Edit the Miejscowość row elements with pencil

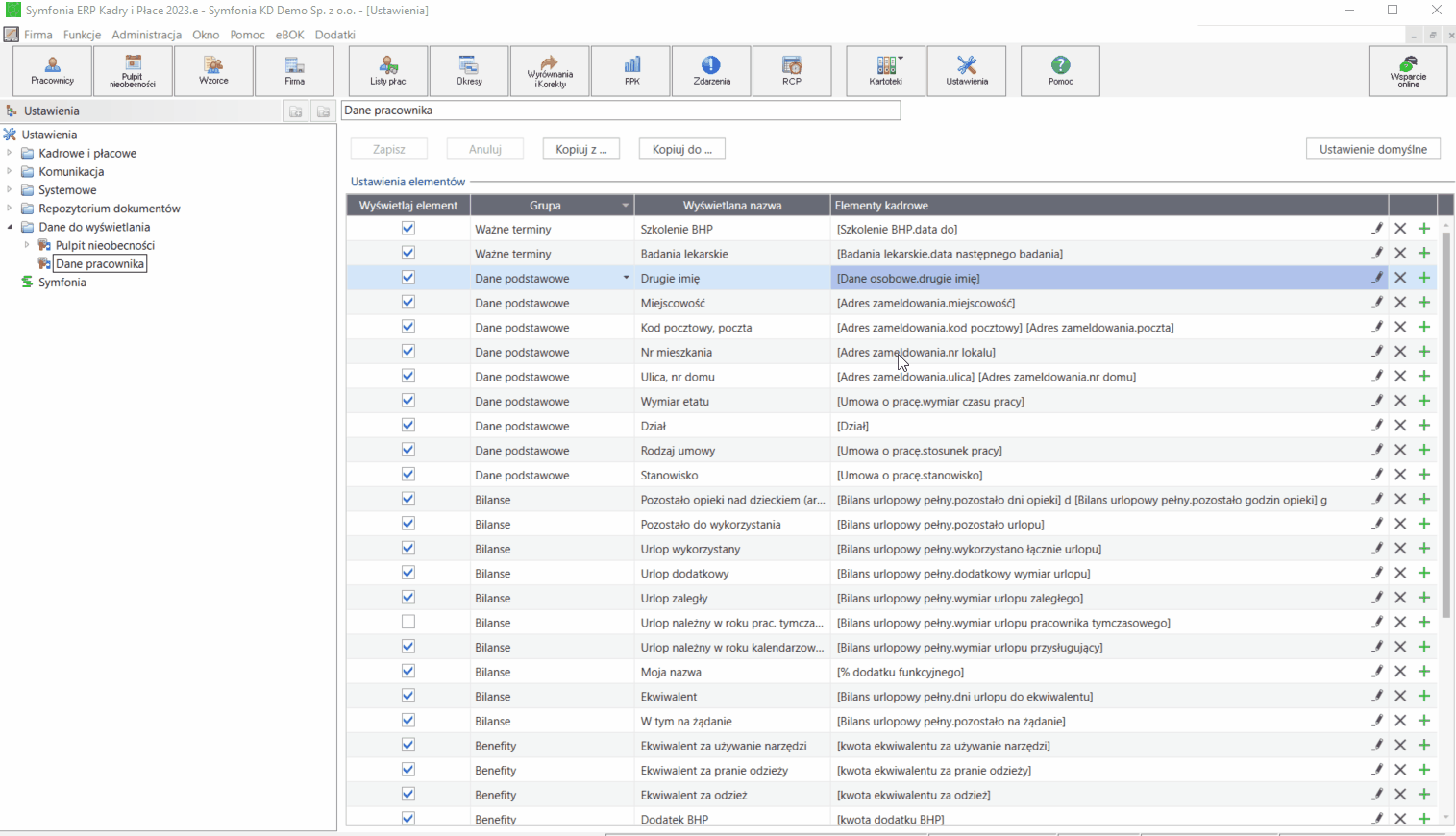coord(1377,303)
